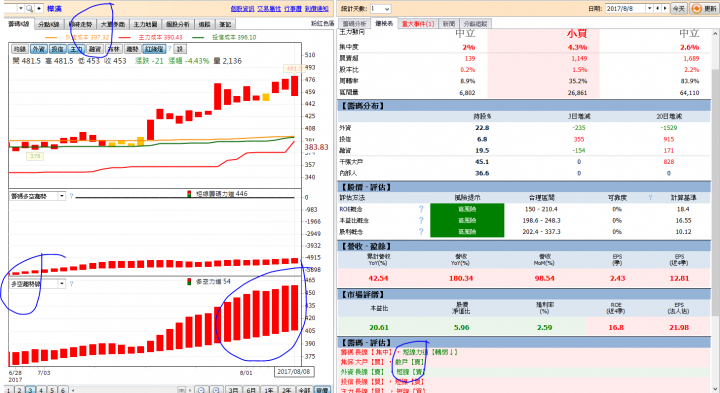720x393 pixels.
Task: Toggle the 均線 overlay button
Action: [x=20, y=49]
